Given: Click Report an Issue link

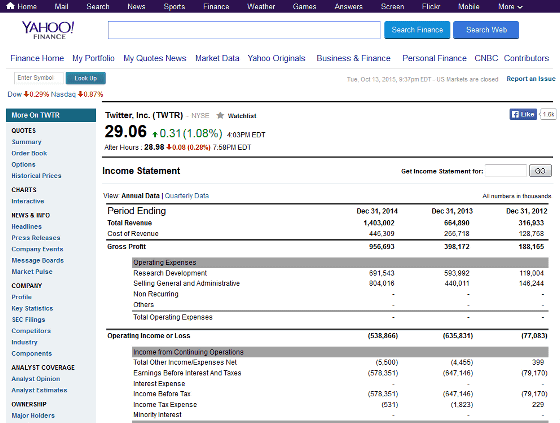Looking at the screenshot, I should (531, 79).
